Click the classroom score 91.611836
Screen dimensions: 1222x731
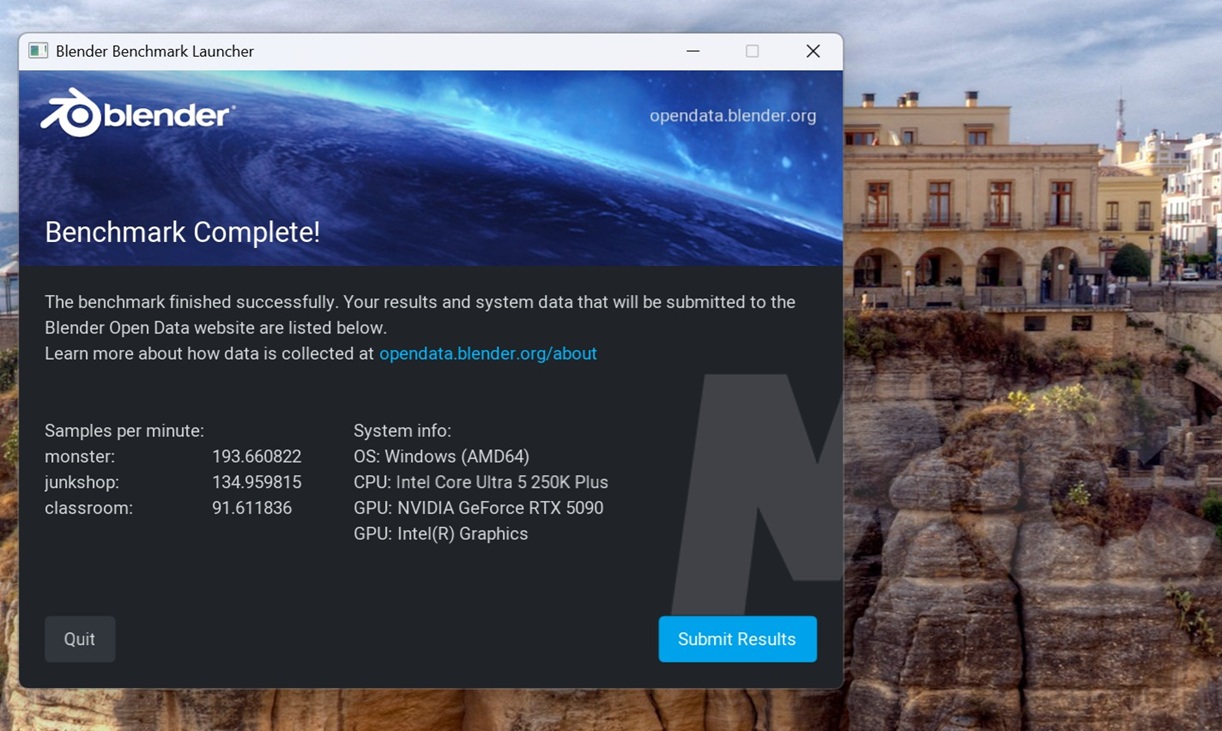coord(252,508)
